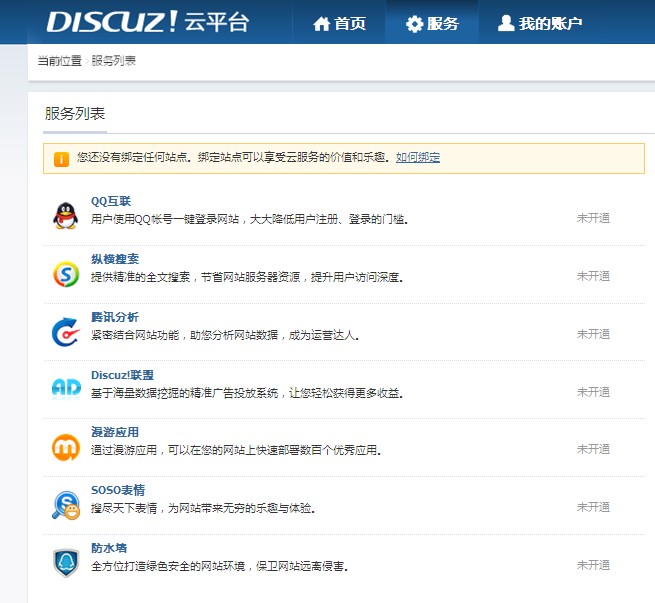Click the Discuz!联盟 AD icon

[66, 388]
